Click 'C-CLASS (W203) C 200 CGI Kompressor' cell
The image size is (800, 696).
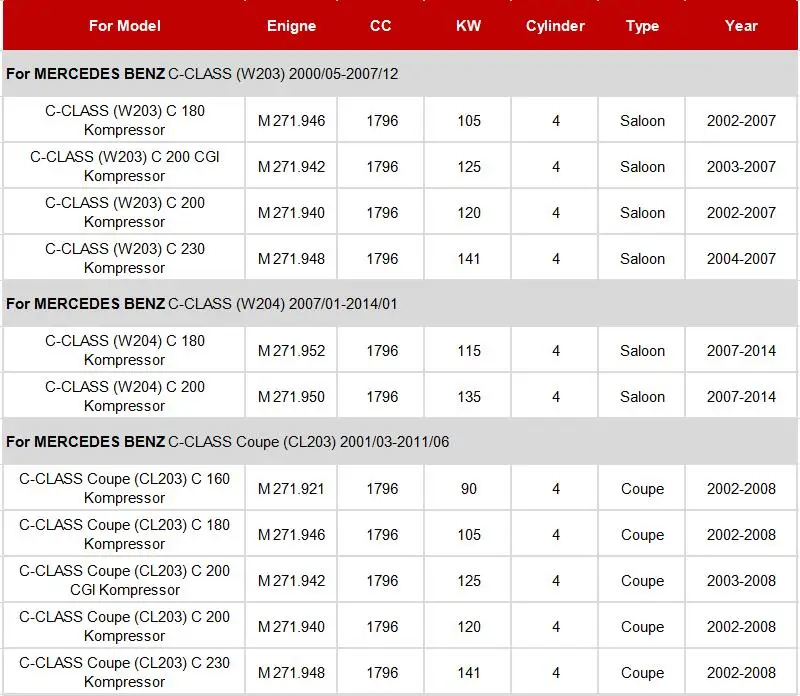click(124, 166)
